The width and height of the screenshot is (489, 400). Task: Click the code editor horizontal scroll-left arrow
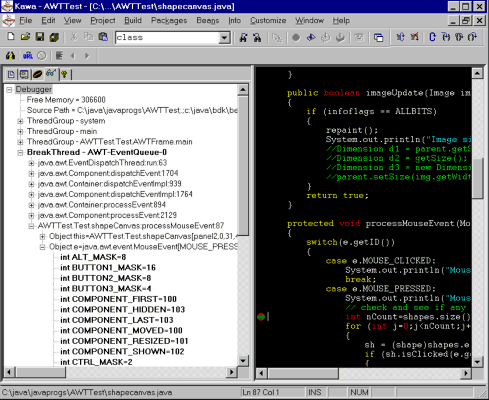tap(262, 373)
